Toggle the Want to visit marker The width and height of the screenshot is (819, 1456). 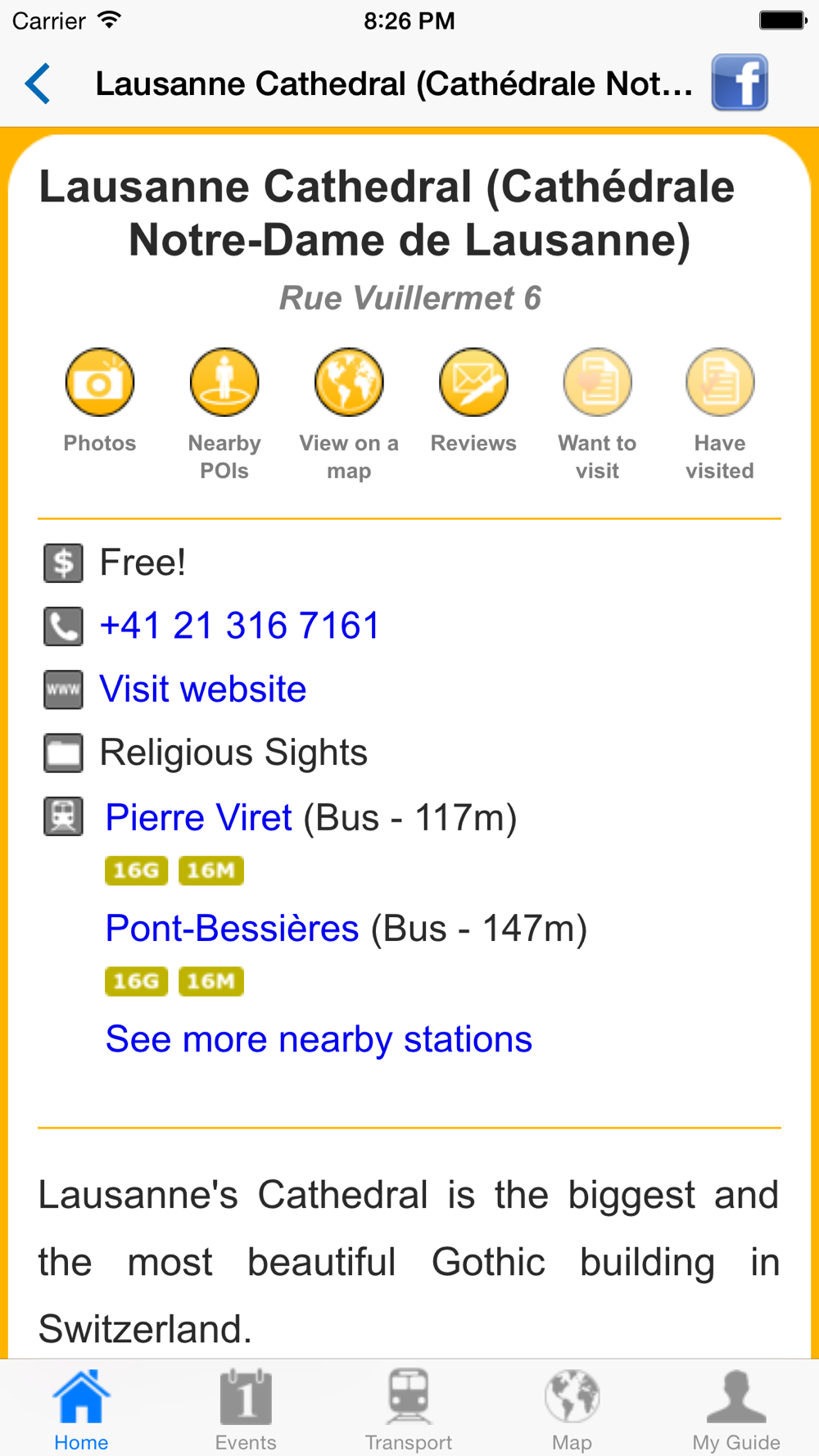click(597, 382)
